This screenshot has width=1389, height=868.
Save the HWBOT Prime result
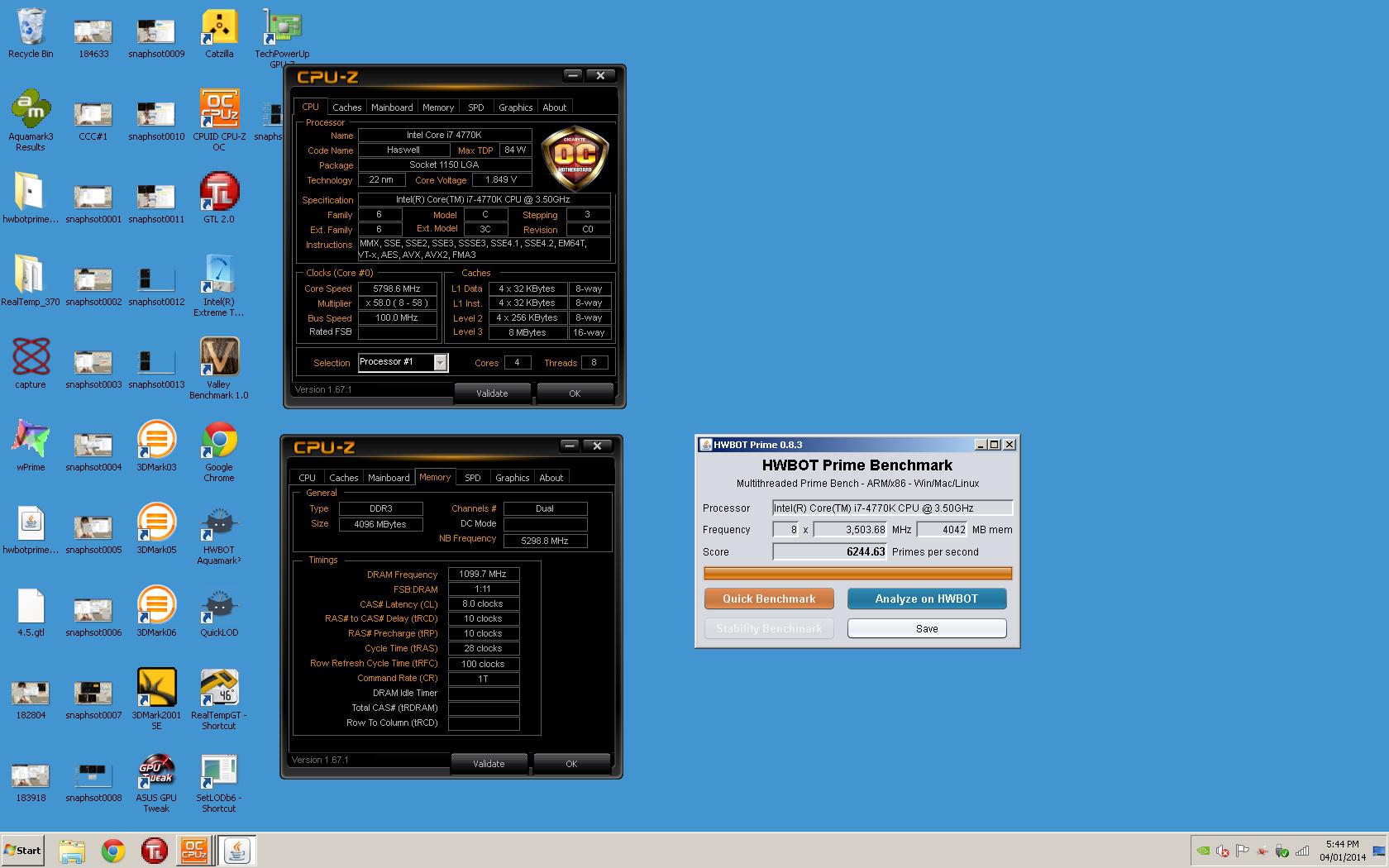(x=927, y=628)
